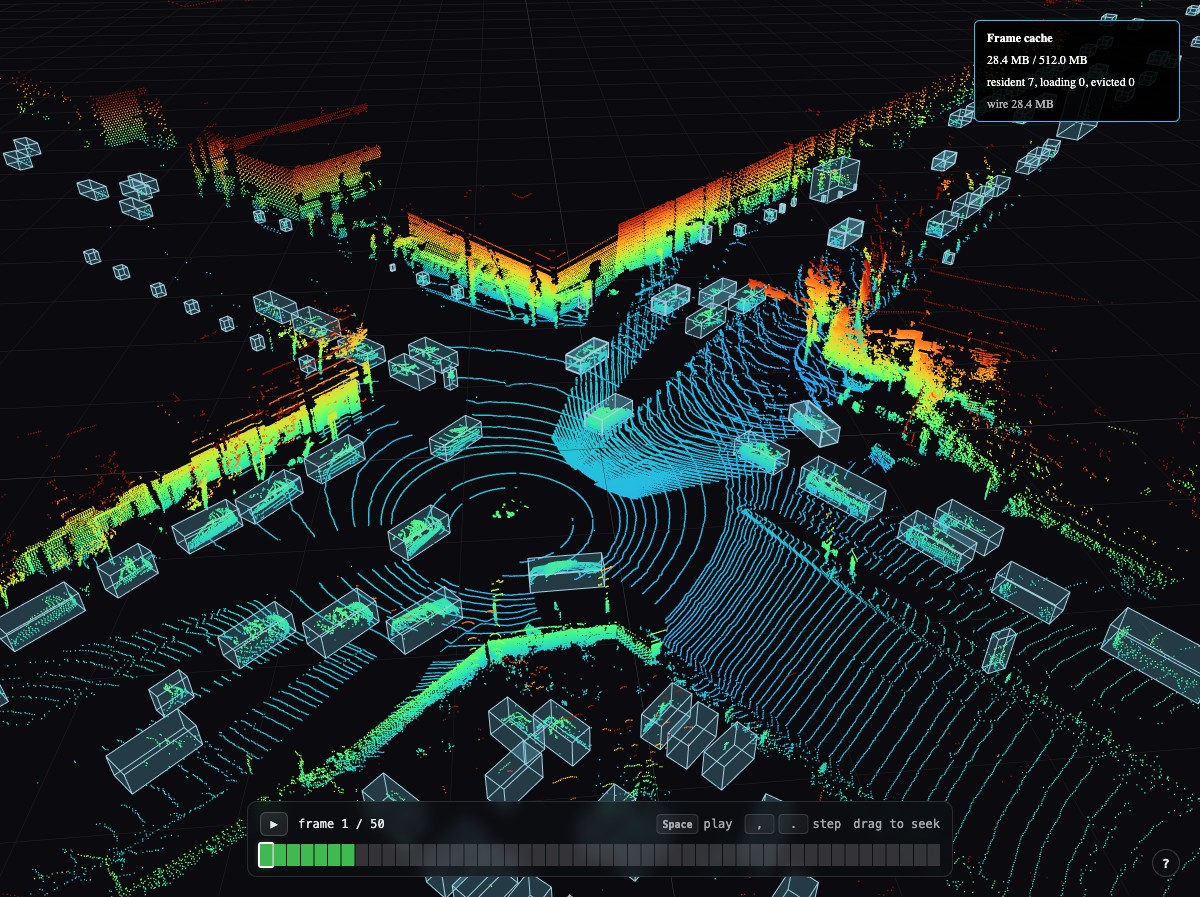Click the "step" label in playback bar
The image size is (1200, 897).
(x=827, y=824)
